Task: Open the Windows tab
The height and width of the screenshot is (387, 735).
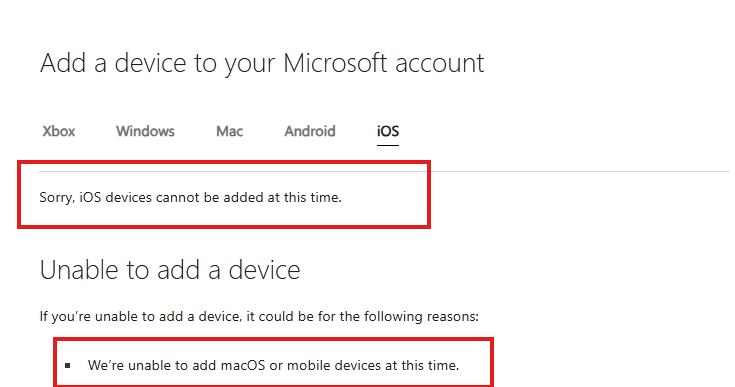Action: pos(145,131)
